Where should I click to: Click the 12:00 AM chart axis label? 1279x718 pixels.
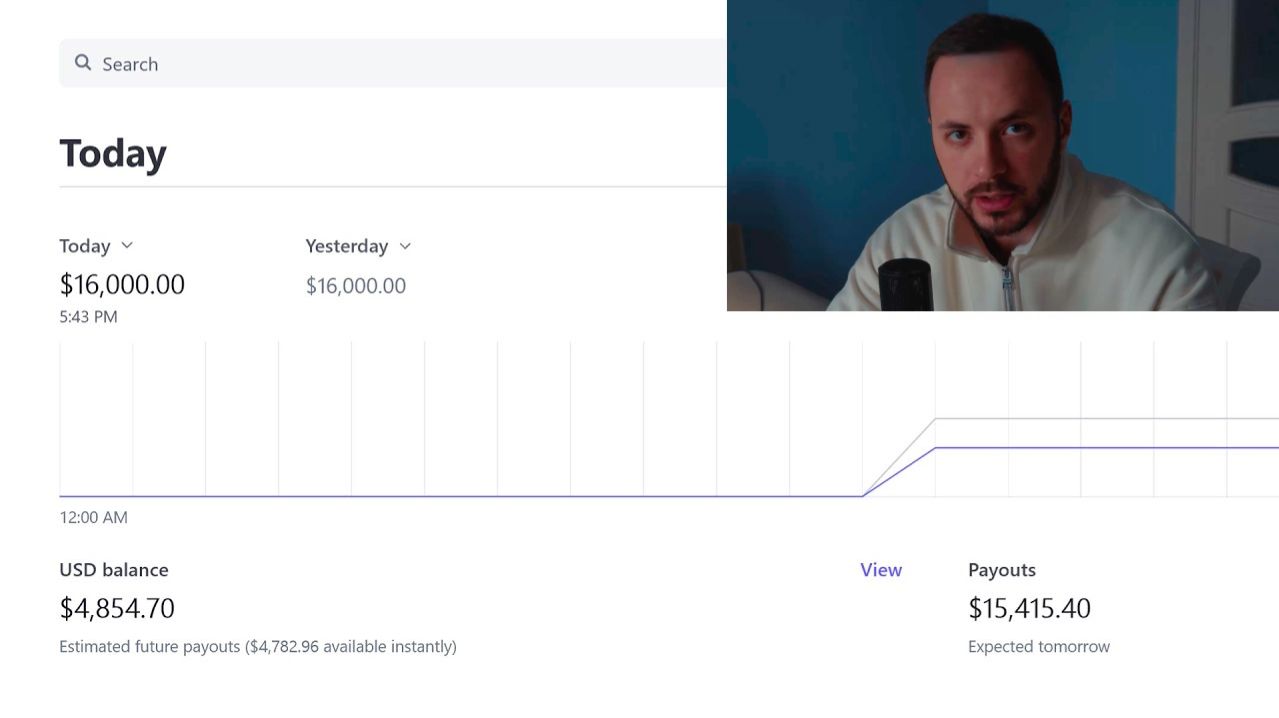[x=93, y=517]
